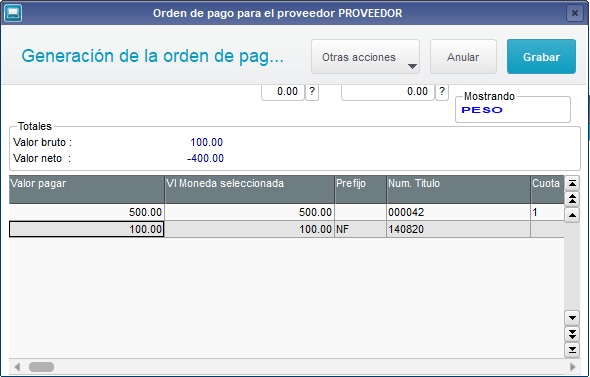Move up one row with the up arrow
The width and height of the screenshot is (590, 377).
coord(572,215)
